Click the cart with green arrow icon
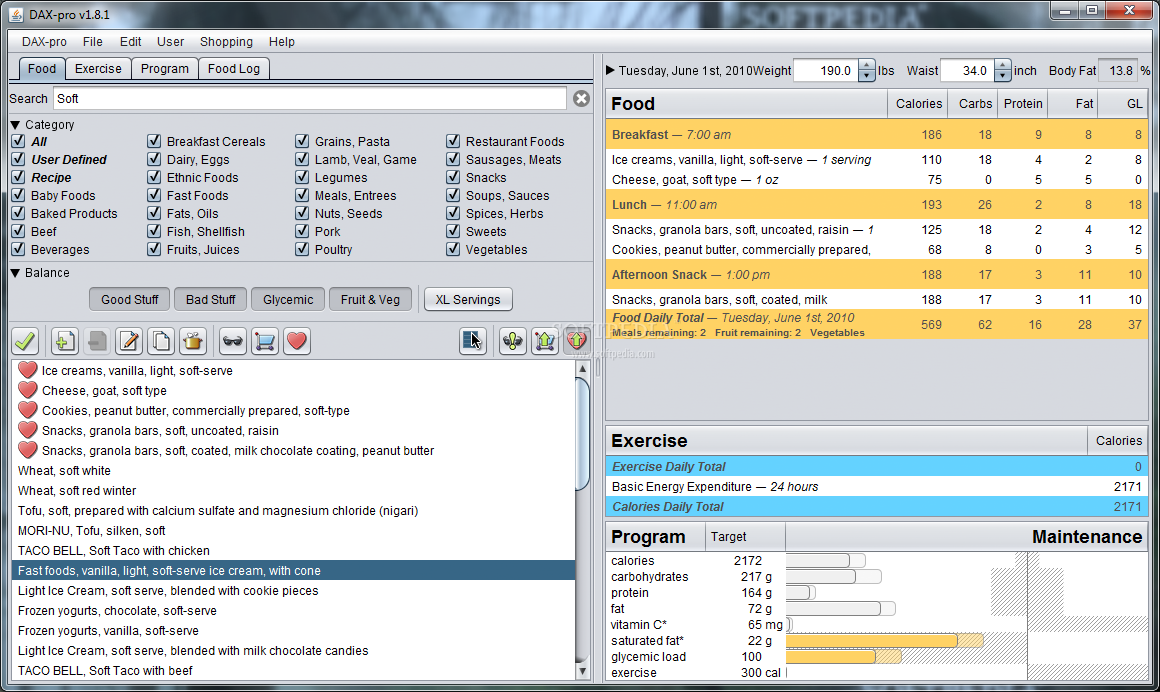 (544, 341)
